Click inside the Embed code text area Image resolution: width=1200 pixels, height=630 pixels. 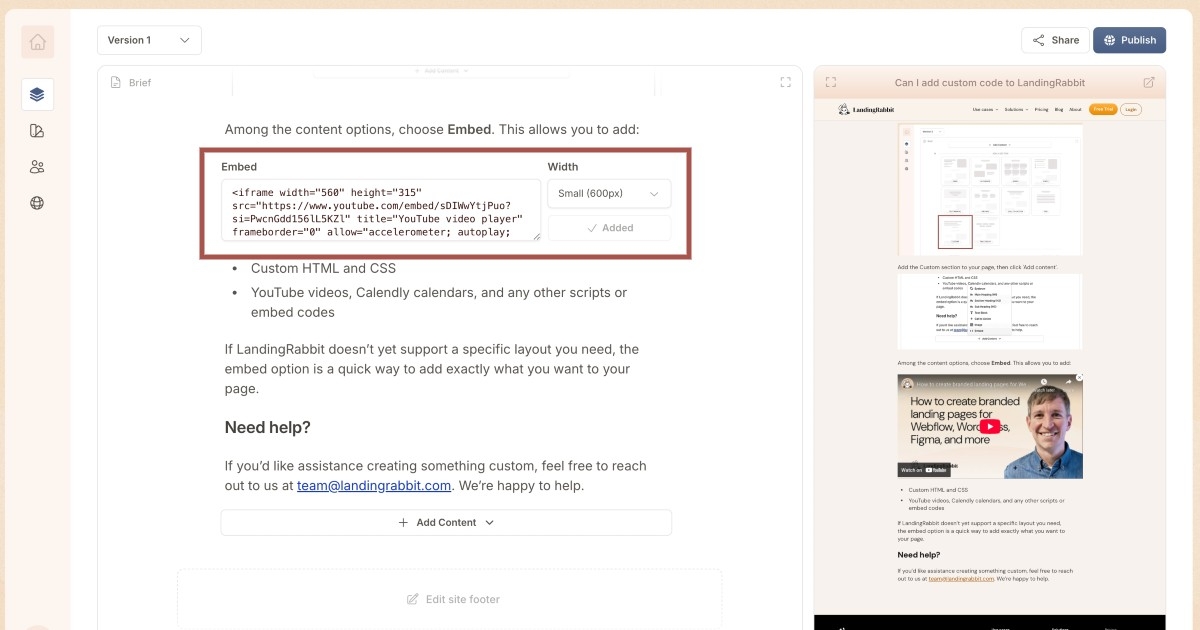point(380,211)
